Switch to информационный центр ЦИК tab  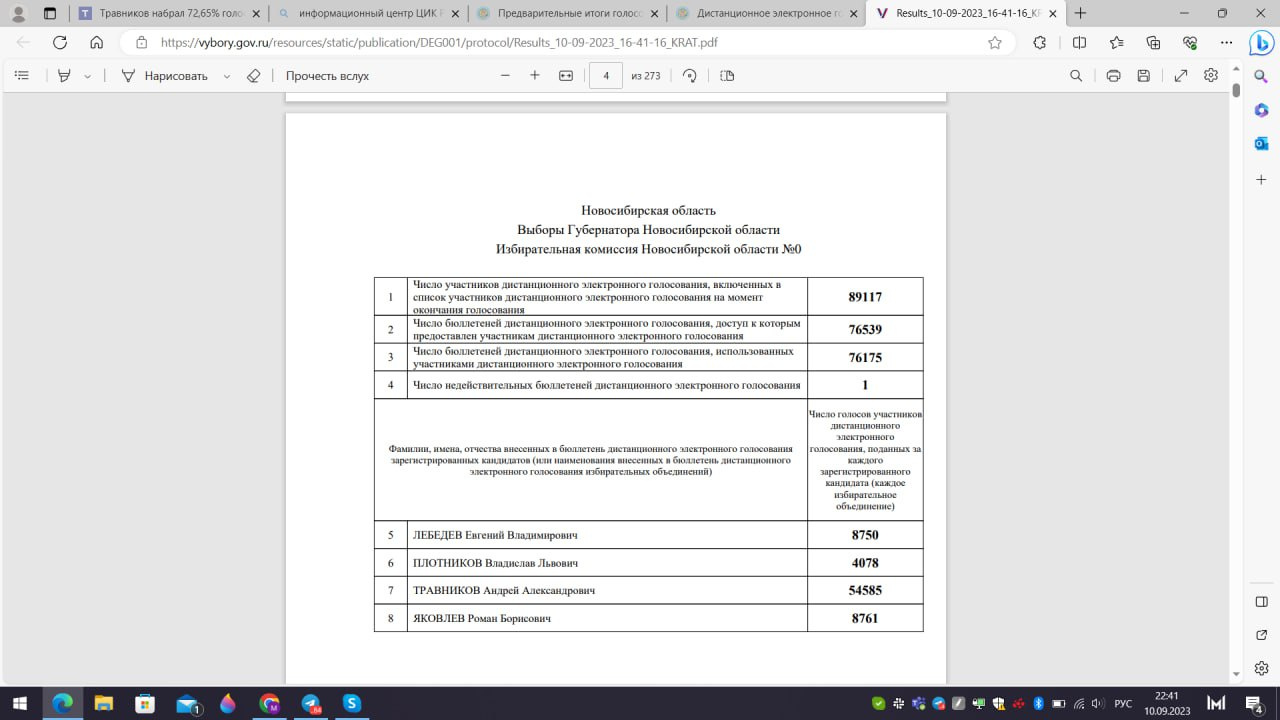[369, 14]
